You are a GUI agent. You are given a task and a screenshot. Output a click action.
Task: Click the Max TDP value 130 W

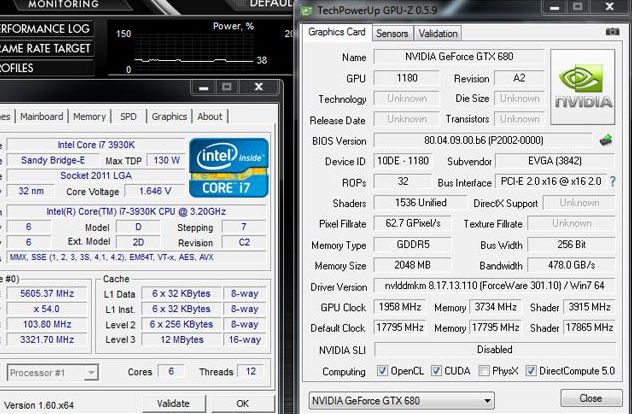coord(166,160)
